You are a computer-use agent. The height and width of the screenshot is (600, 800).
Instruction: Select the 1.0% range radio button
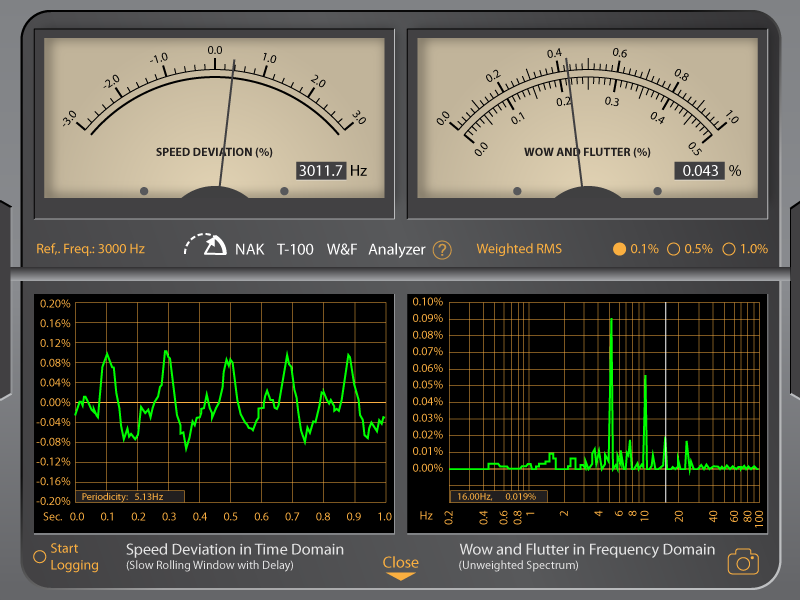729,249
